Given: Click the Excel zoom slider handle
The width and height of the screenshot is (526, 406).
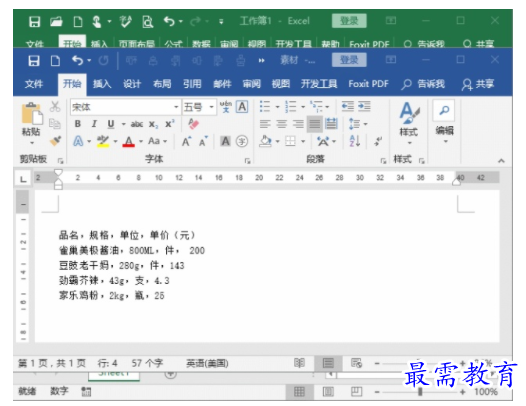Looking at the screenshot, I should [420, 392].
